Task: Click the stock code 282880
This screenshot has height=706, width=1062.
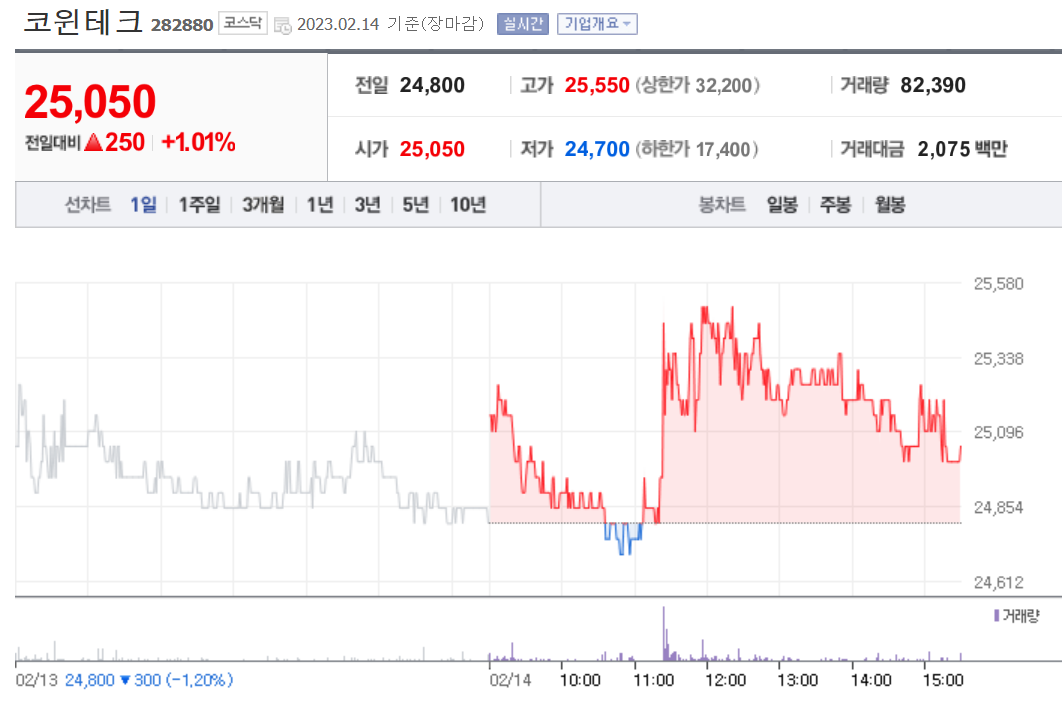Action: pos(182,25)
